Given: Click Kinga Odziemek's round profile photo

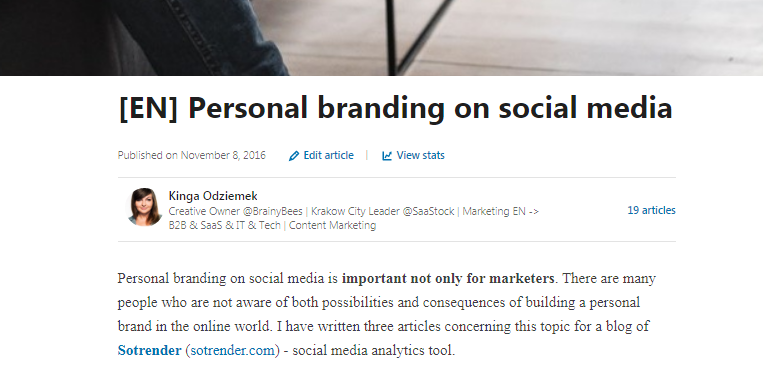Looking at the screenshot, I should click(144, 207).
